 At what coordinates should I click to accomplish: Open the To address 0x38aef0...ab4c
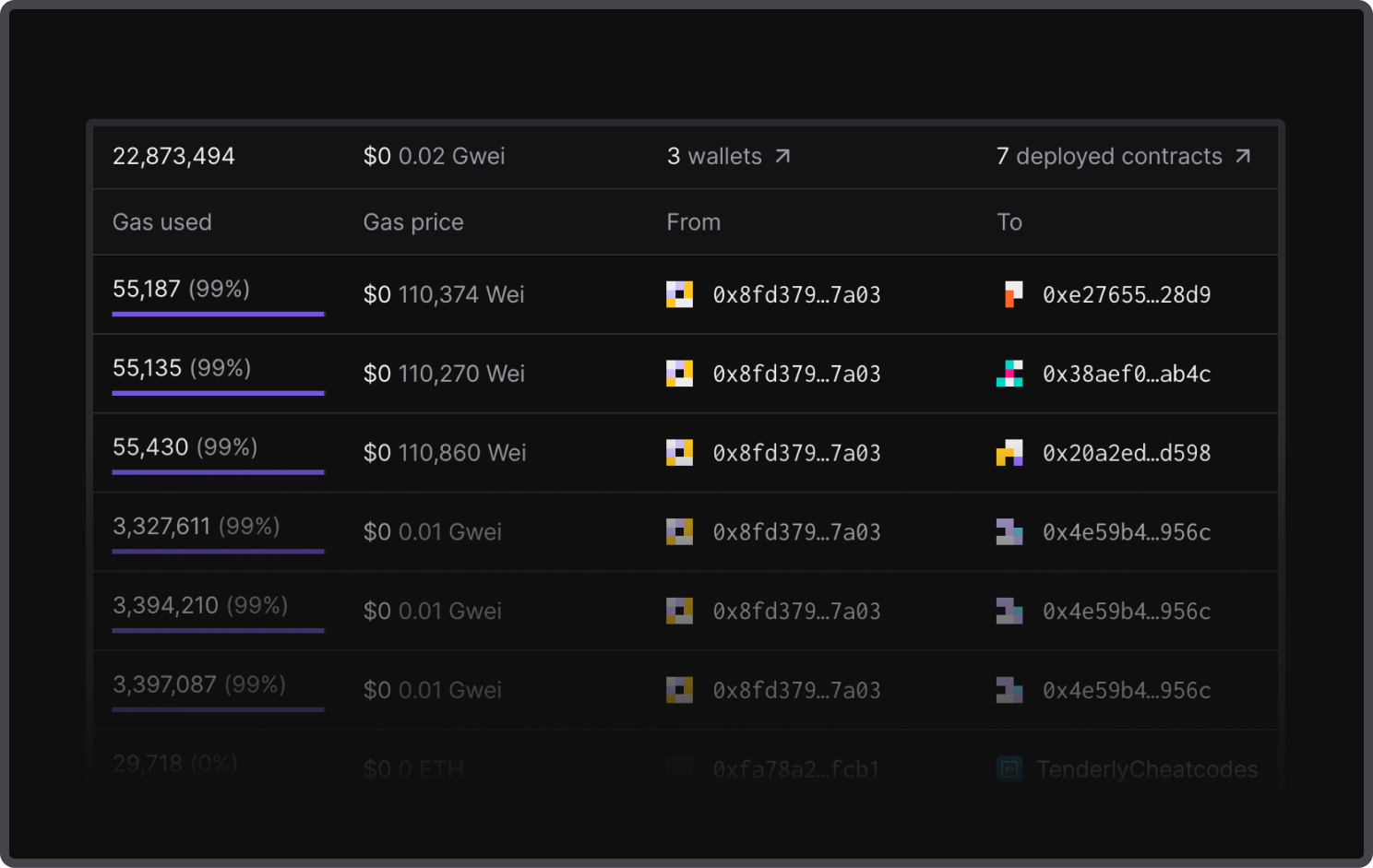[1126, 375]
